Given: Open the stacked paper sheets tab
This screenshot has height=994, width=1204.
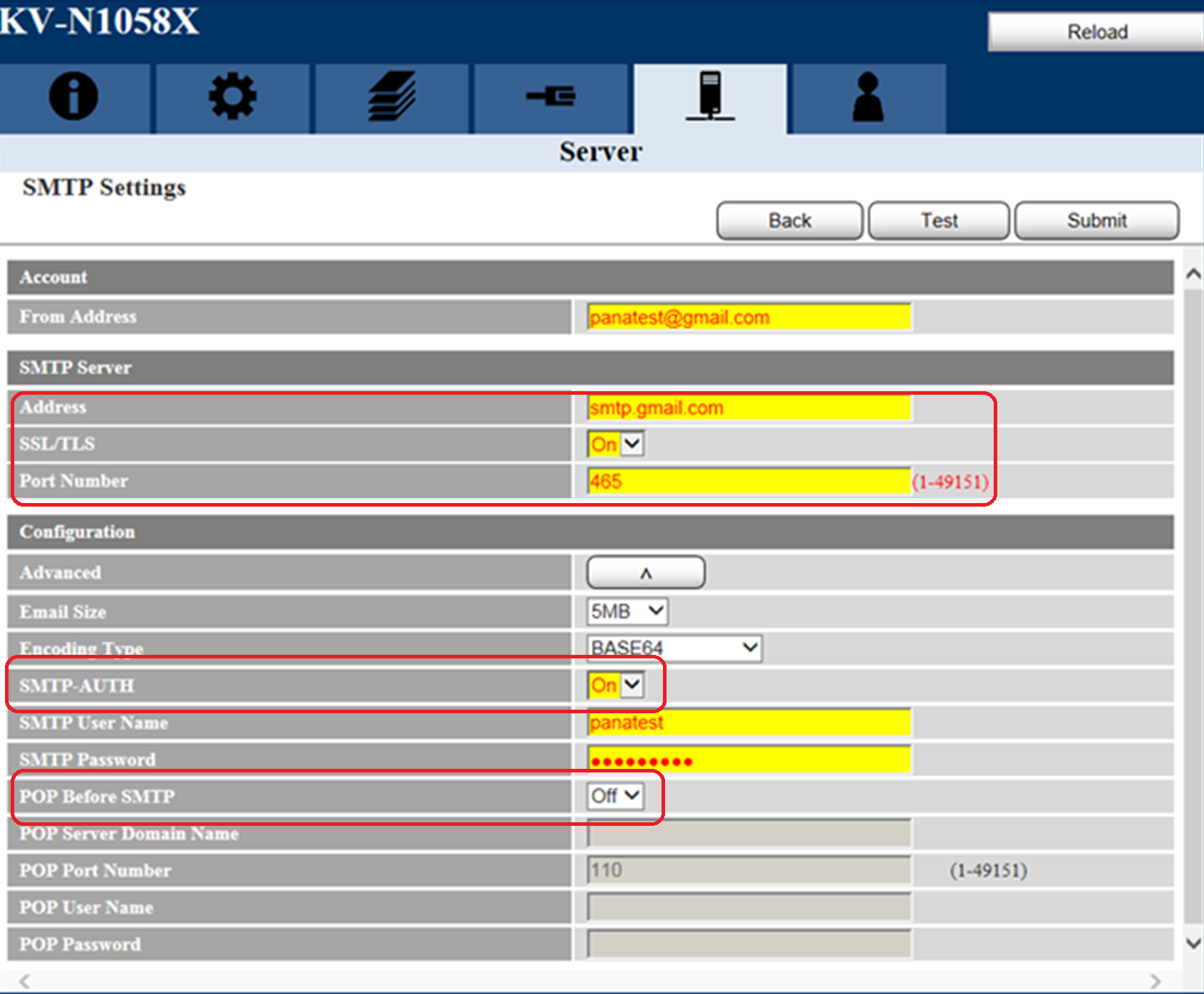Looking at the screenshot, I should click(391, 98).
